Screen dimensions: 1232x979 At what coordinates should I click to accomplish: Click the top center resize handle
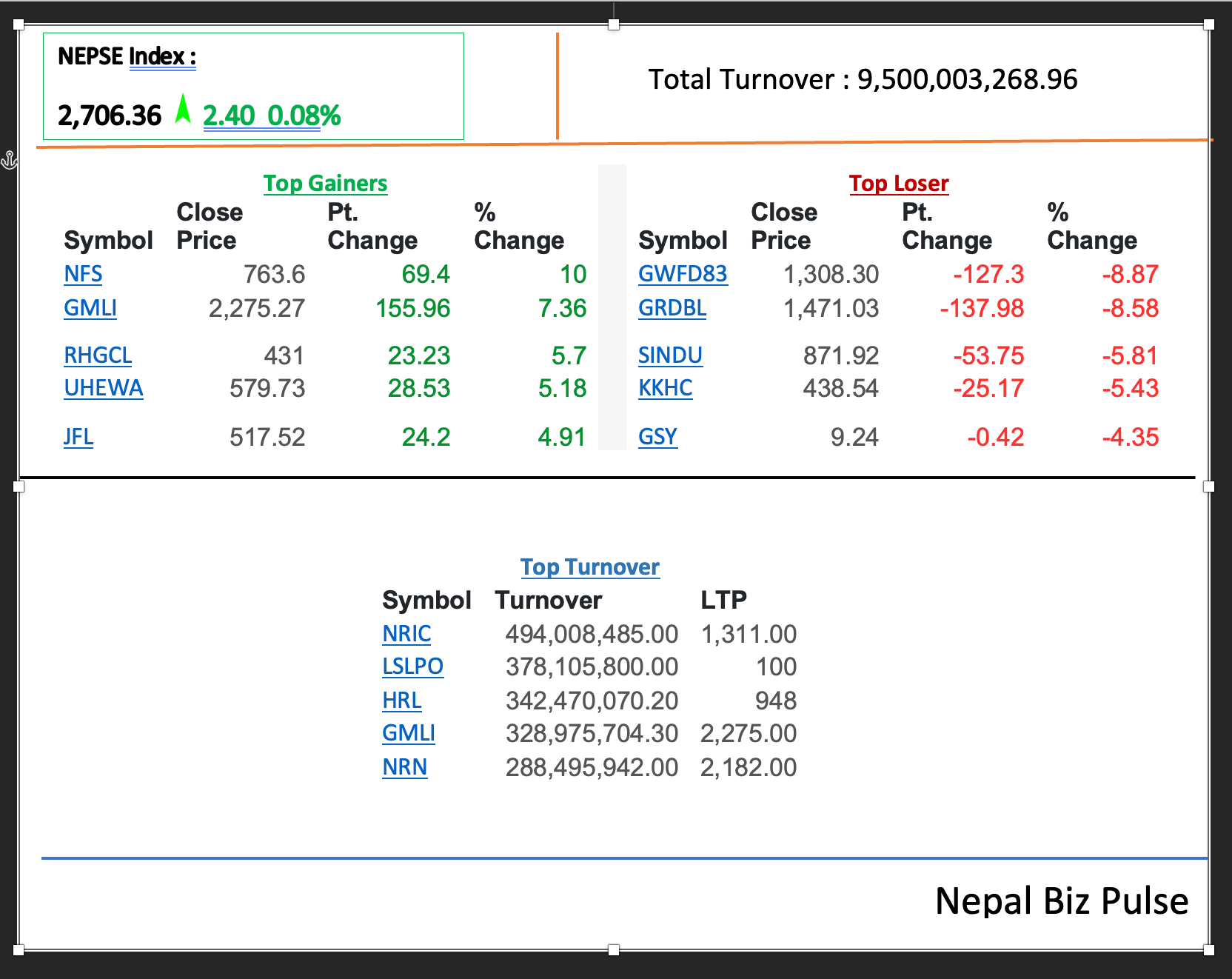[614, 25]
